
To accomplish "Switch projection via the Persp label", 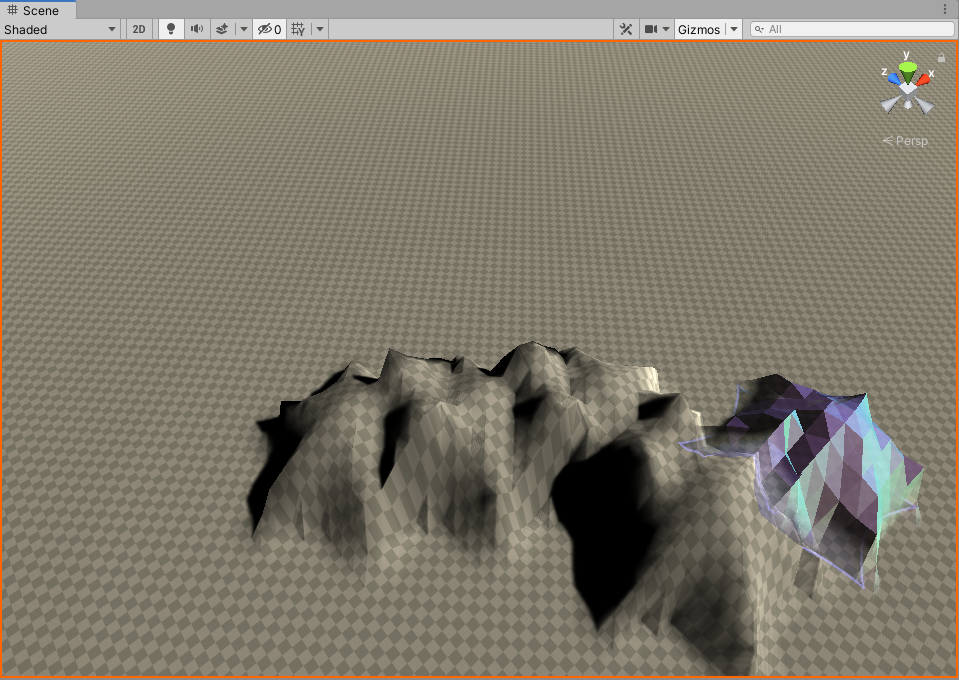I will (905, 141).
